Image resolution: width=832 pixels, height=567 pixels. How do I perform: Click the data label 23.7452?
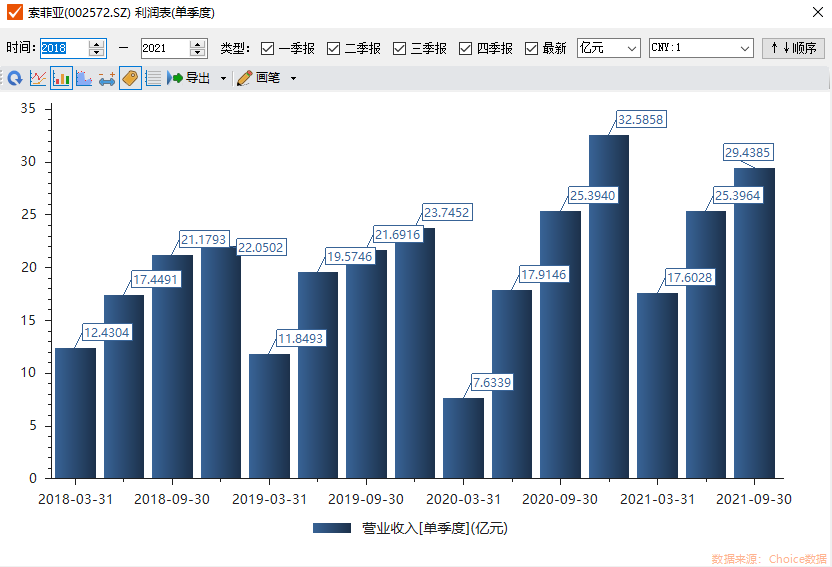tap(447, 213)
